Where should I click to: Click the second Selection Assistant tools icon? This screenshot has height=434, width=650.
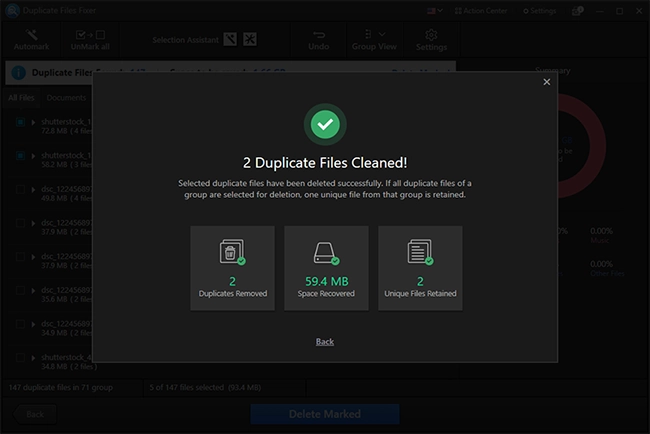point(250,39)
